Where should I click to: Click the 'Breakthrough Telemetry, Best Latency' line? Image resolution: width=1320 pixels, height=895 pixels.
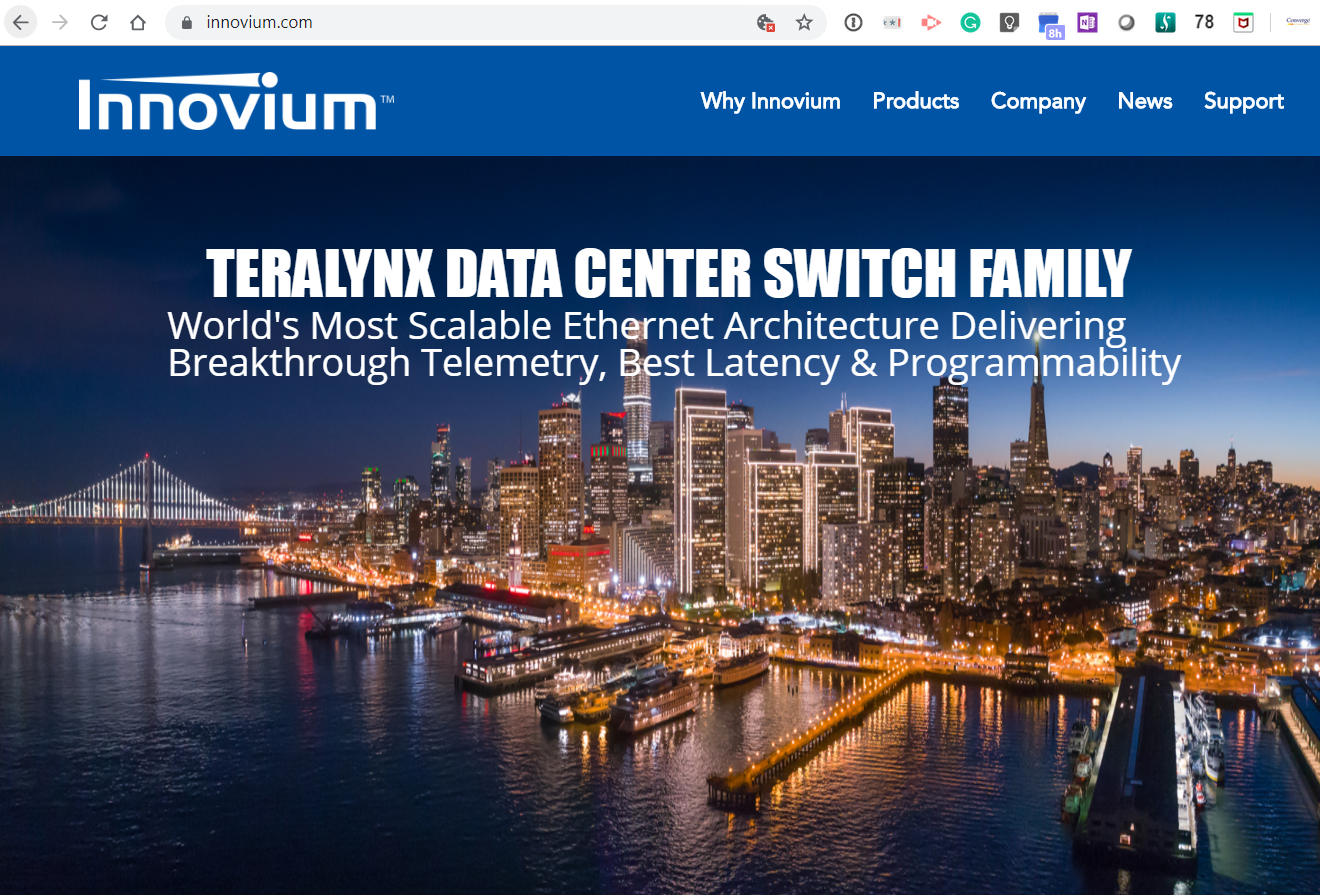coord(674,362)
